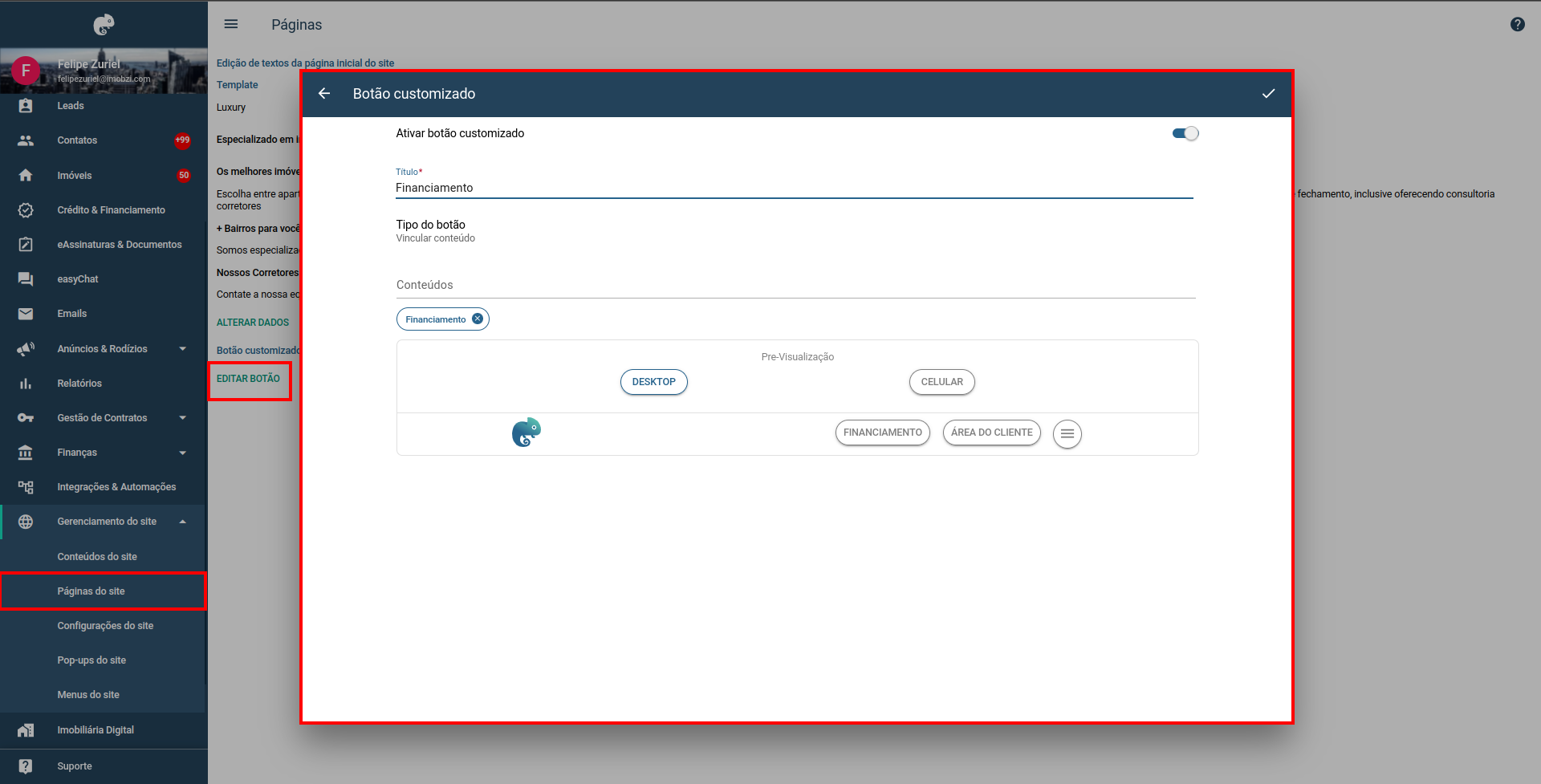Click the Gerenciamento do site globe icon

26,522
